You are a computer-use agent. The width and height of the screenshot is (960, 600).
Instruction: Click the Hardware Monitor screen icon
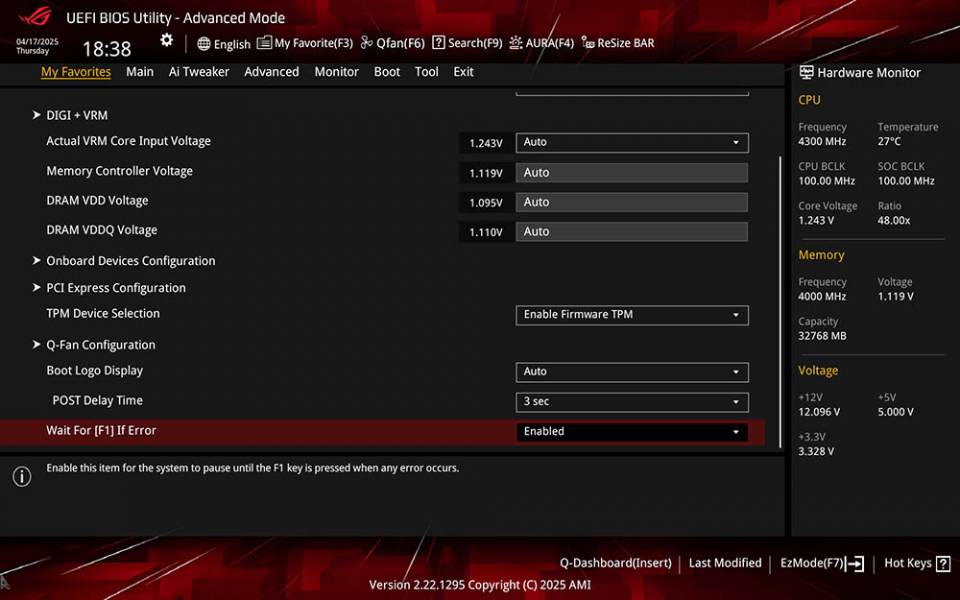[806, 72]
